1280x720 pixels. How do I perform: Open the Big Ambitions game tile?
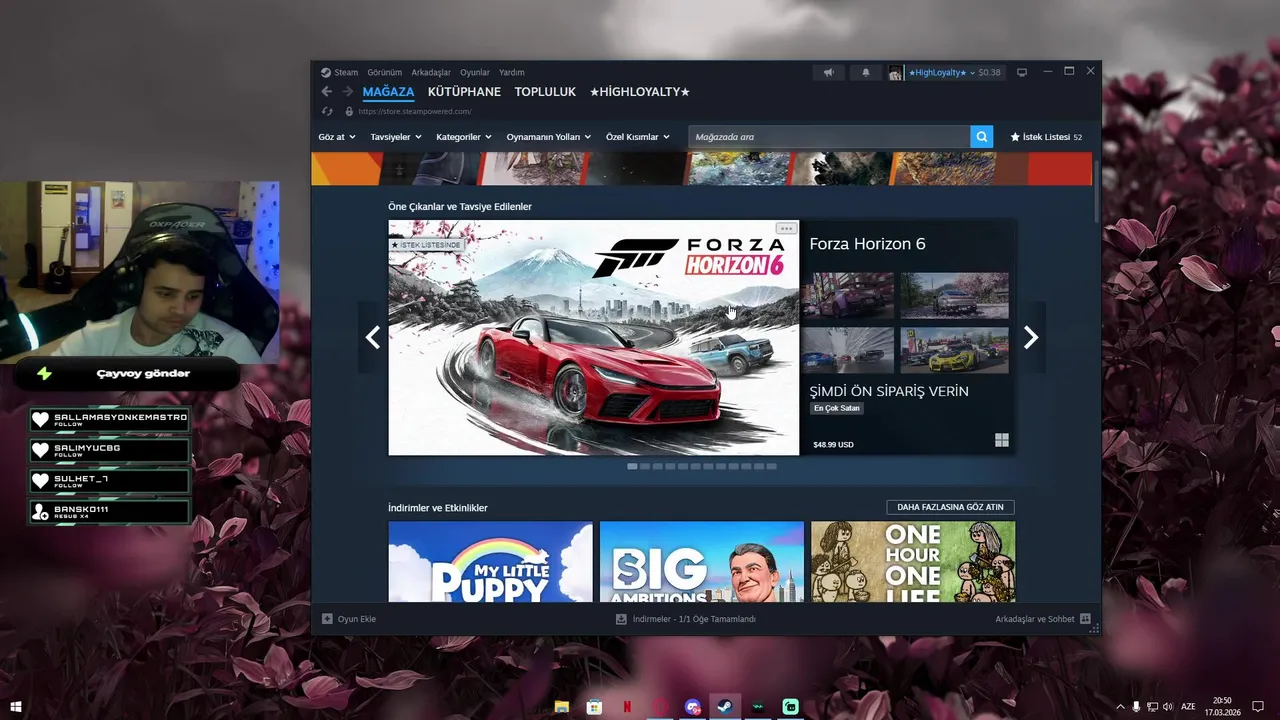(x=701, y=562)
